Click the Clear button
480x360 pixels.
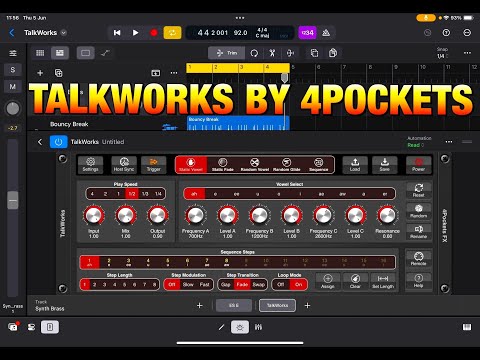pos(355,281)
